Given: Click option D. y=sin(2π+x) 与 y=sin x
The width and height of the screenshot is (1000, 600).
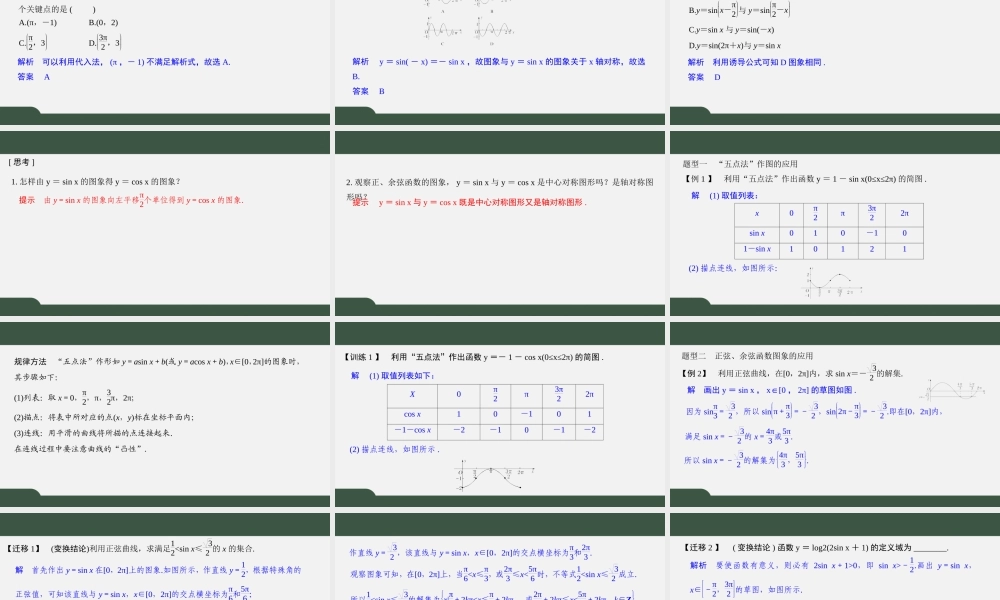Looking at the screenshot, I should point(735,45).
